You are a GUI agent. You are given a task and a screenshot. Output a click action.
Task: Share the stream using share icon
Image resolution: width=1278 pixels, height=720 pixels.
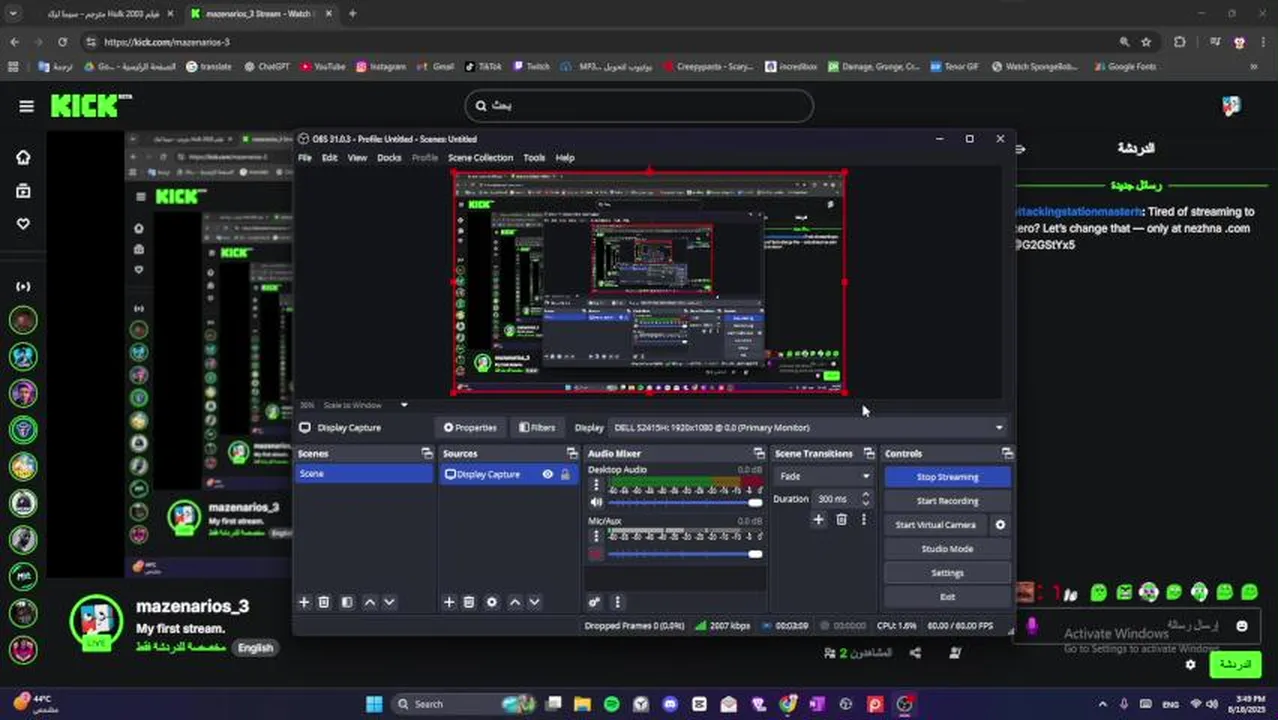(915, 653)
